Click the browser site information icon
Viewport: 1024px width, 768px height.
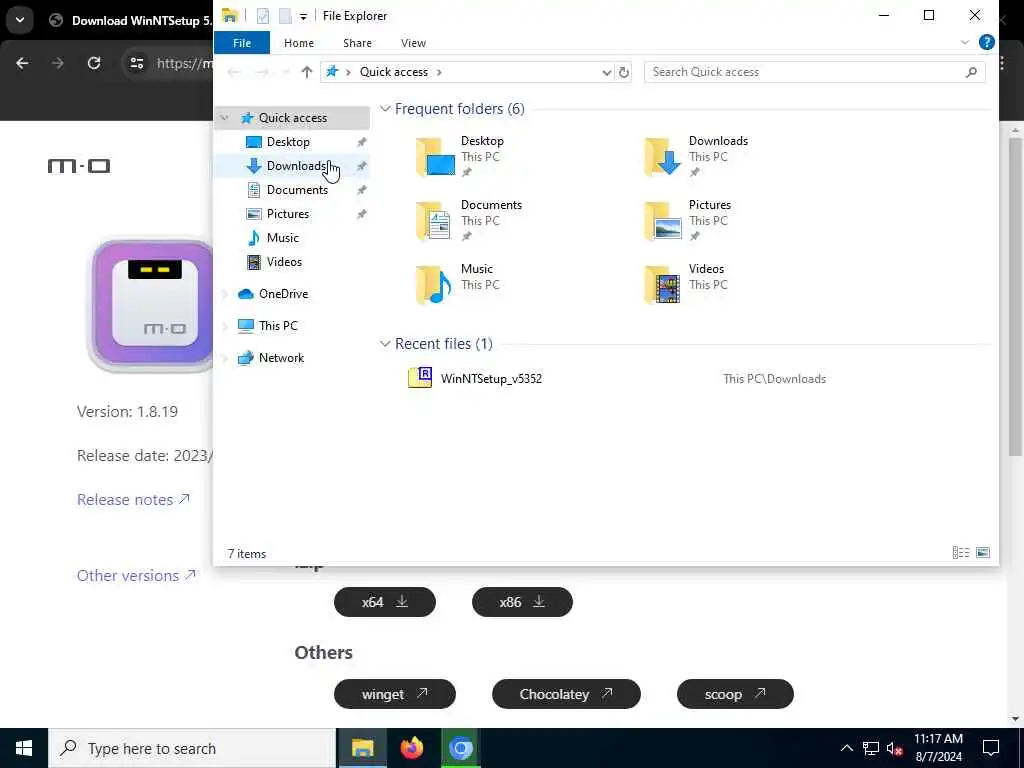[136, 63]
